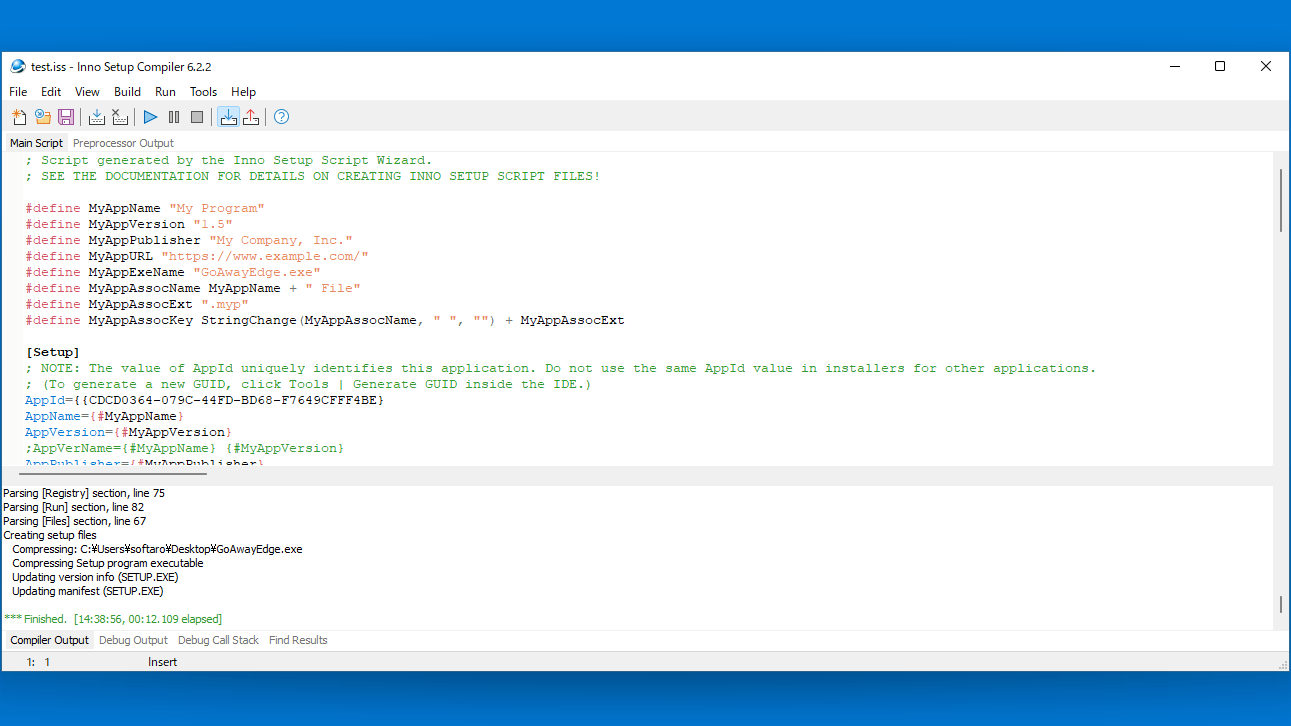
Task: Save the script with the floppy icon
Action: pos(66,117)
